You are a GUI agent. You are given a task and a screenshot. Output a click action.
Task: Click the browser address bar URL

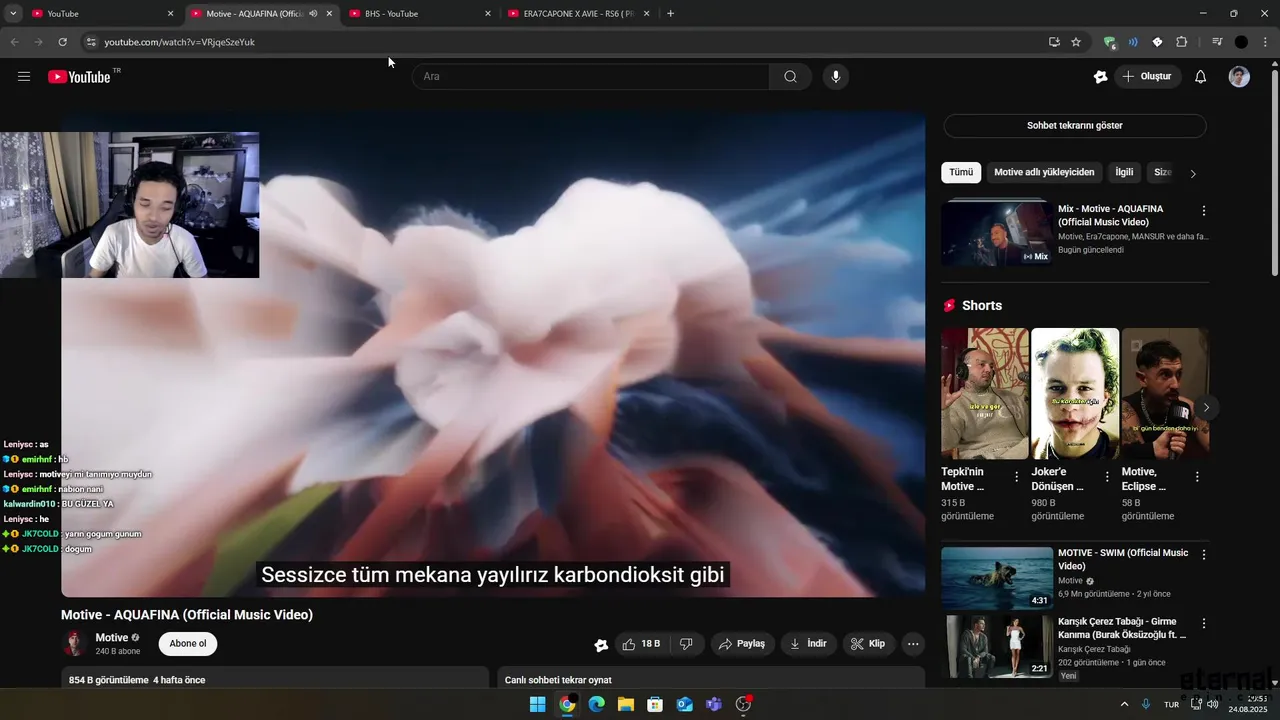click(x=180, y=42)
